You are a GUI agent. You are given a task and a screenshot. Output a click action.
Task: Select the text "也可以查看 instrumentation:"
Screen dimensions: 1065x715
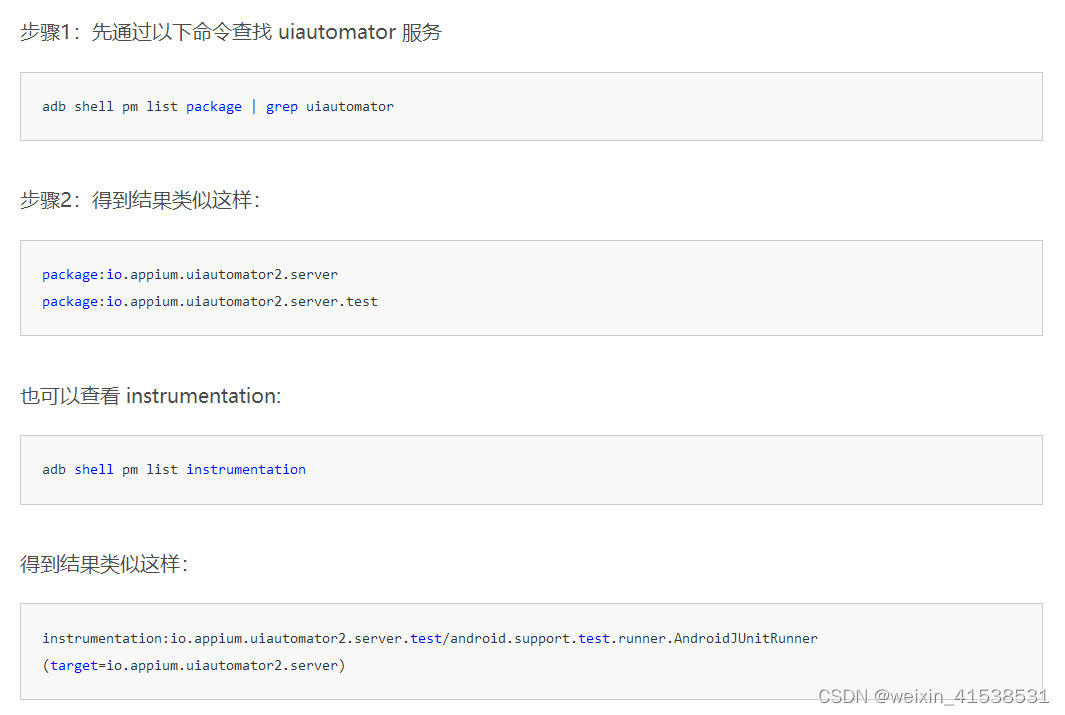pos(148,396)
